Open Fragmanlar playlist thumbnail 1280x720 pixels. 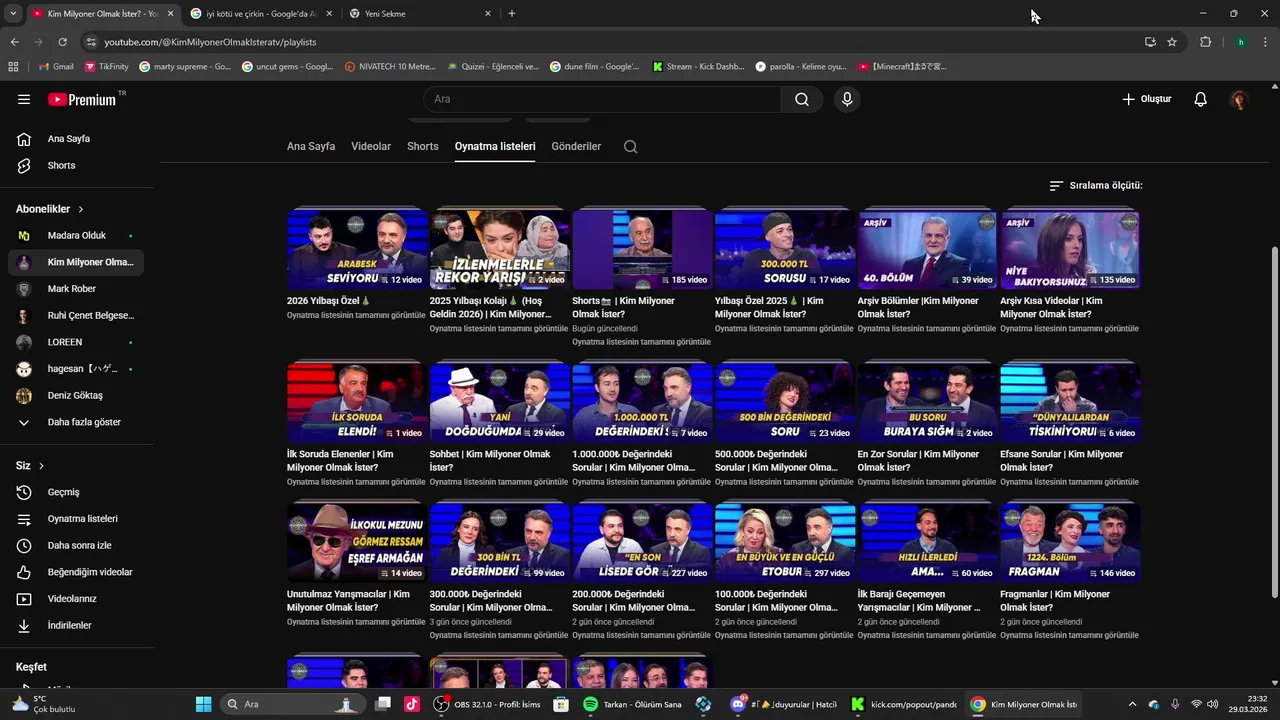click(x=1070, y=543)
